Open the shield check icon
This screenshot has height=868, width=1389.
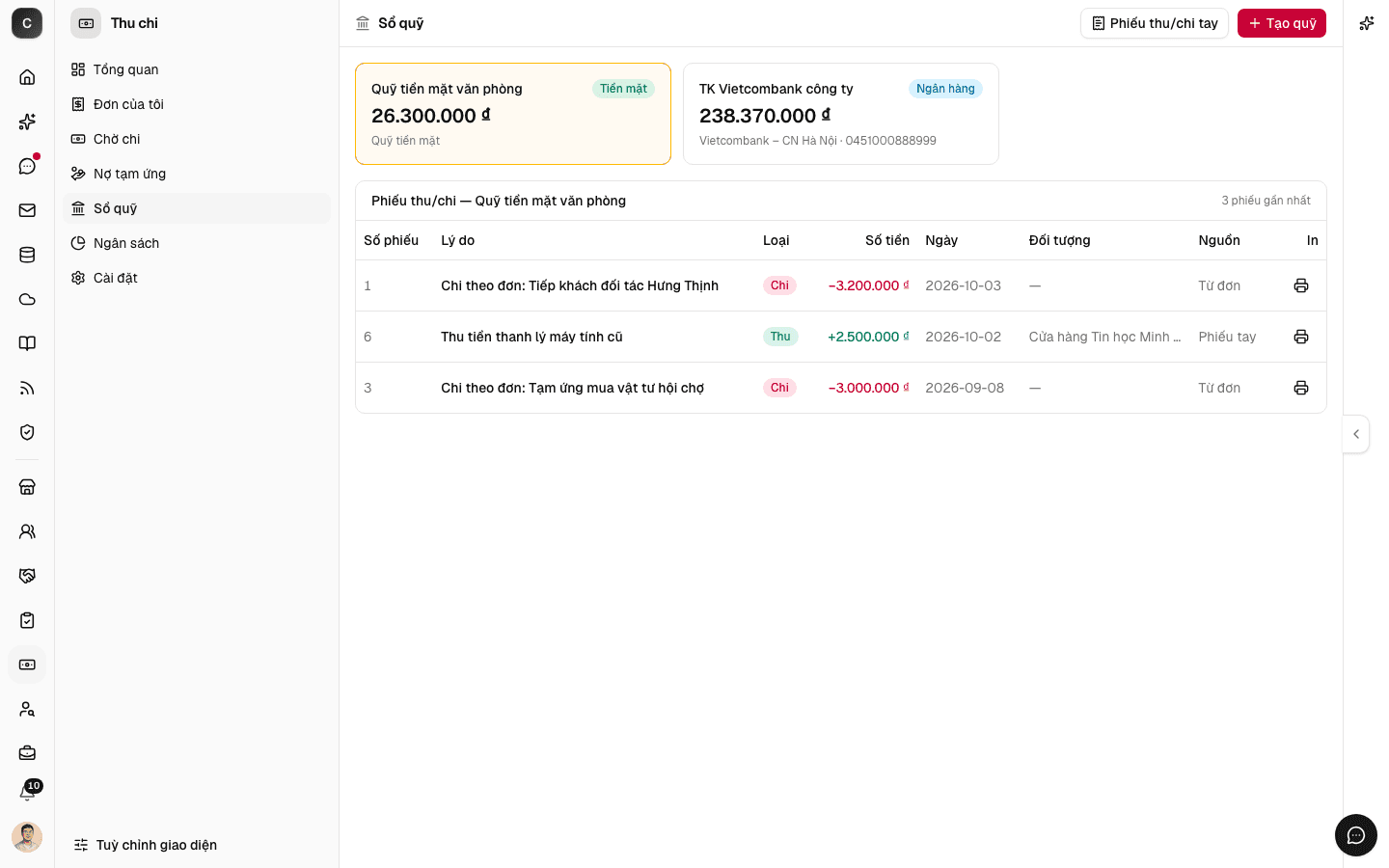(27, 432)
